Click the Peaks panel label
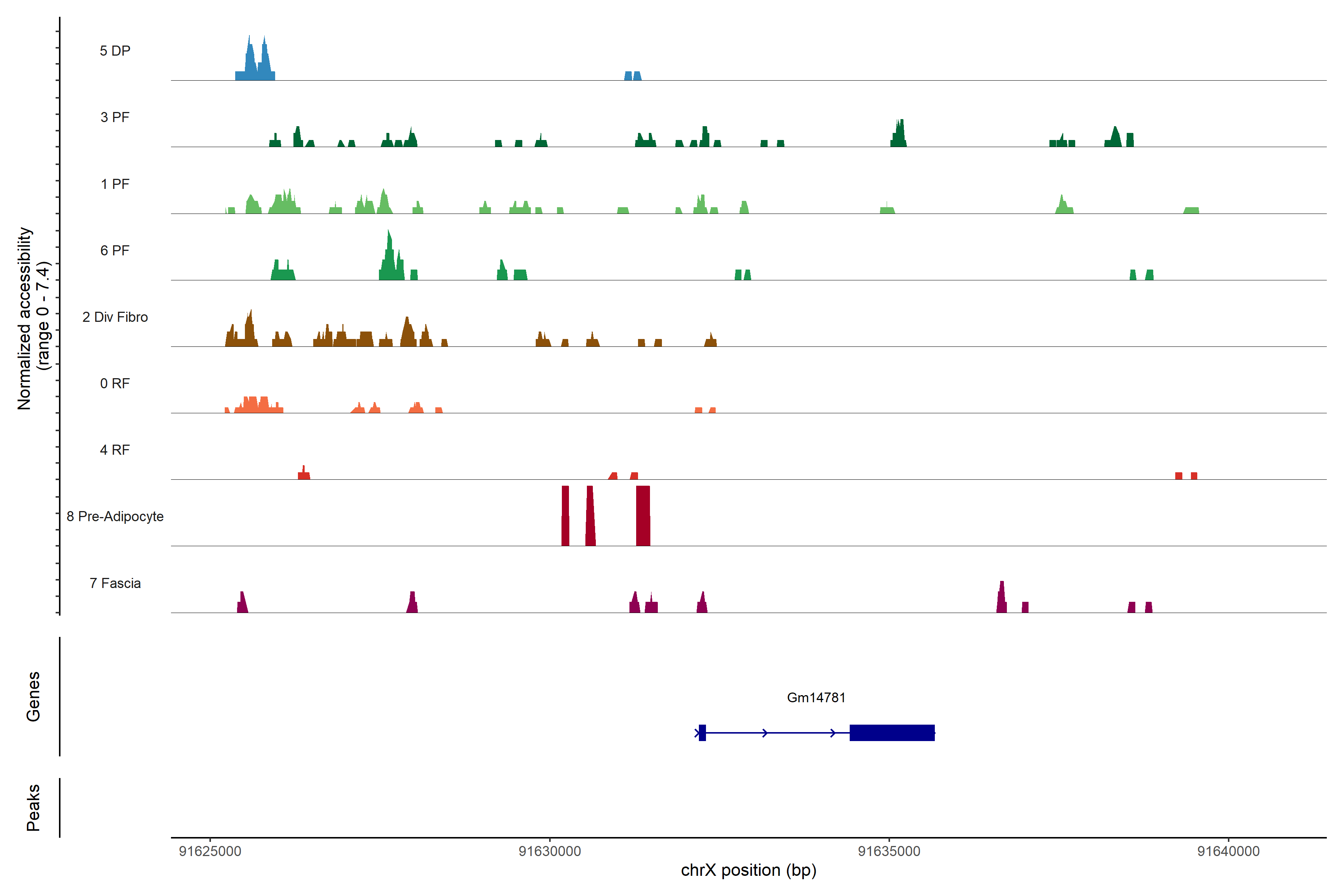1344x896 pixels. (x=33, y=808)
